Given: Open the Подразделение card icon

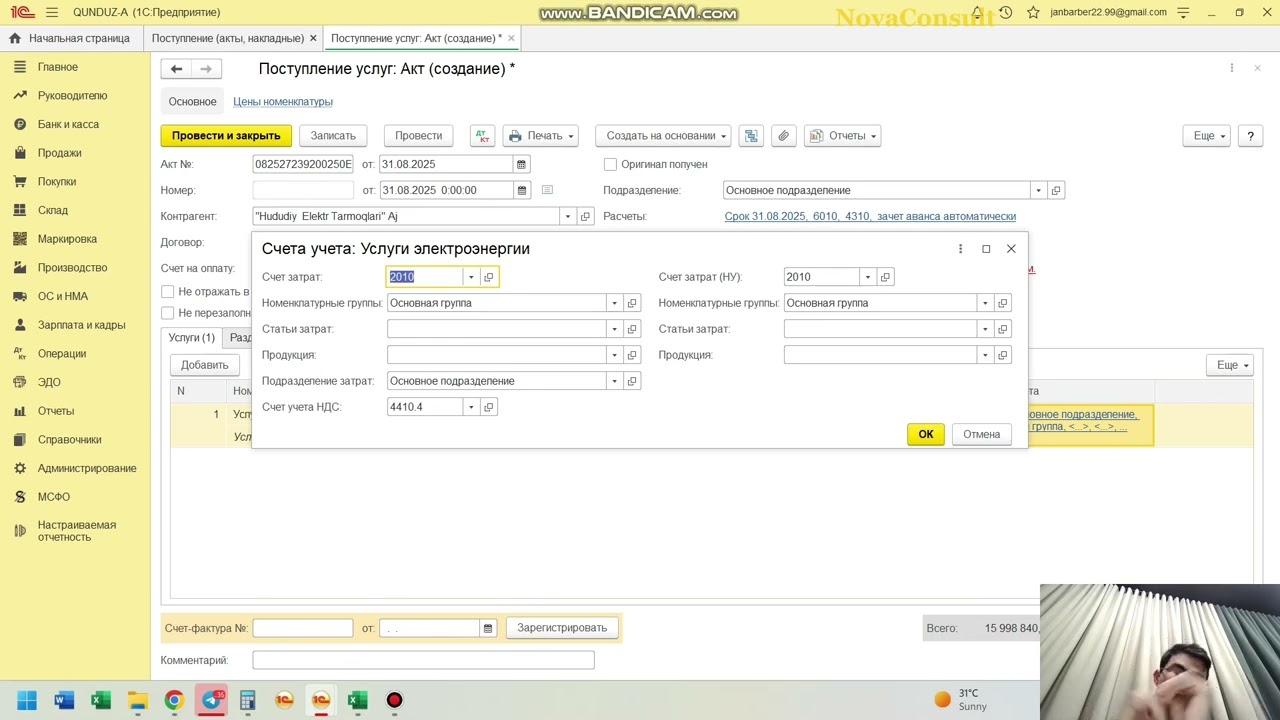Looking at the screenshot, I should pyautogui.click(x=1056, y=190).
